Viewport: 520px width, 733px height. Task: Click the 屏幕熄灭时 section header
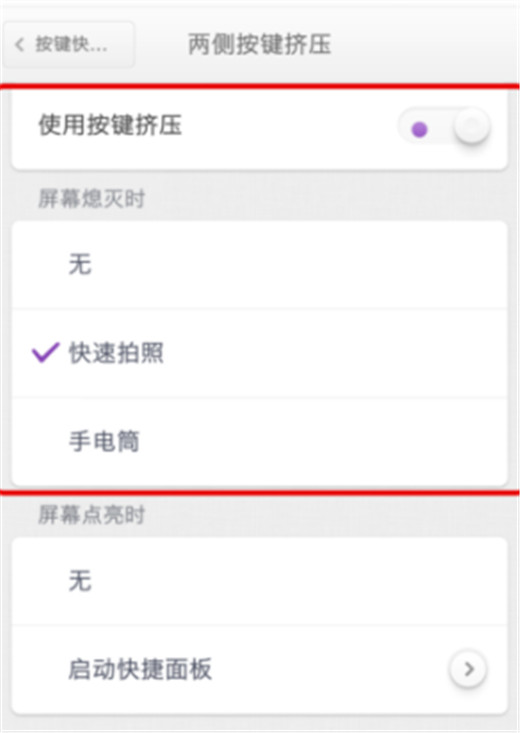pyautogui.click(x=92, y=199)
